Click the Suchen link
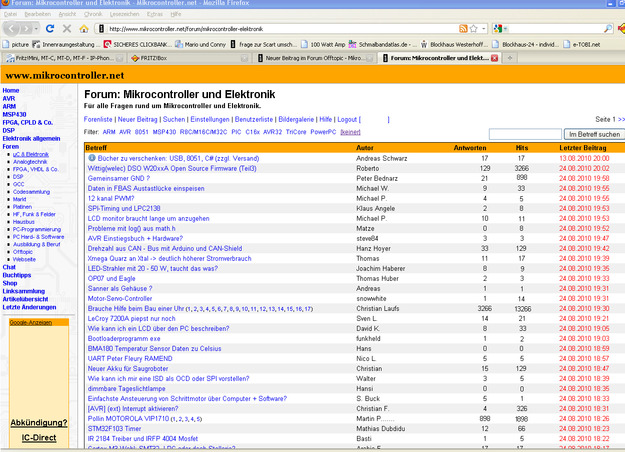625x452 pixels. (174, 119)
